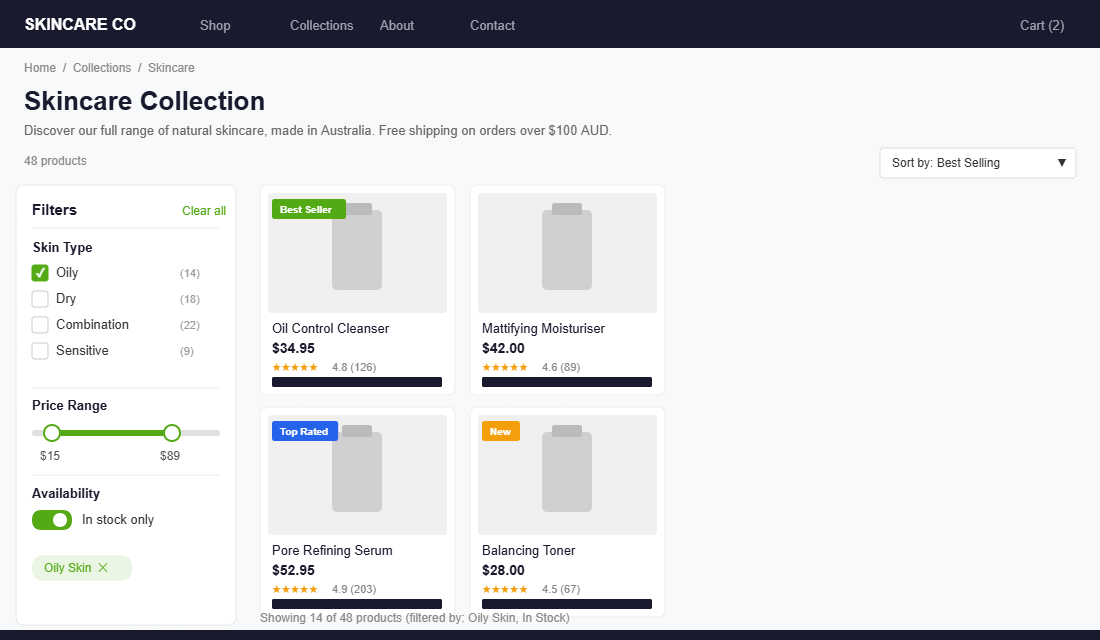
Task: Disable the In stock only toggle
Action: 52,520
